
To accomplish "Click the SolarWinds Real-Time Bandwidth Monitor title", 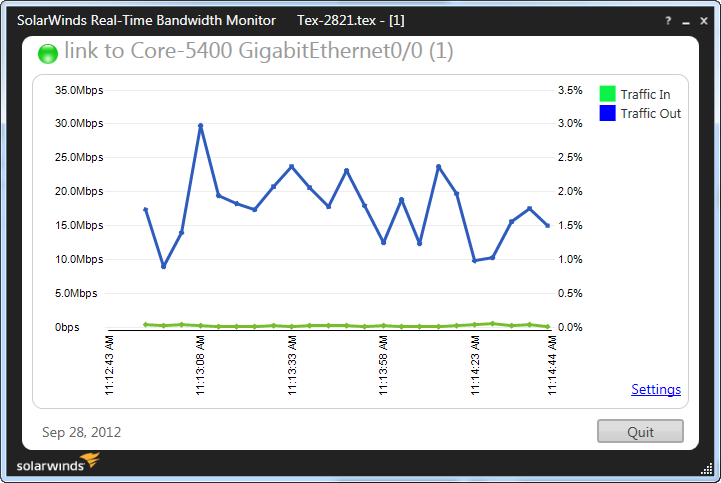I will point(146,21).
